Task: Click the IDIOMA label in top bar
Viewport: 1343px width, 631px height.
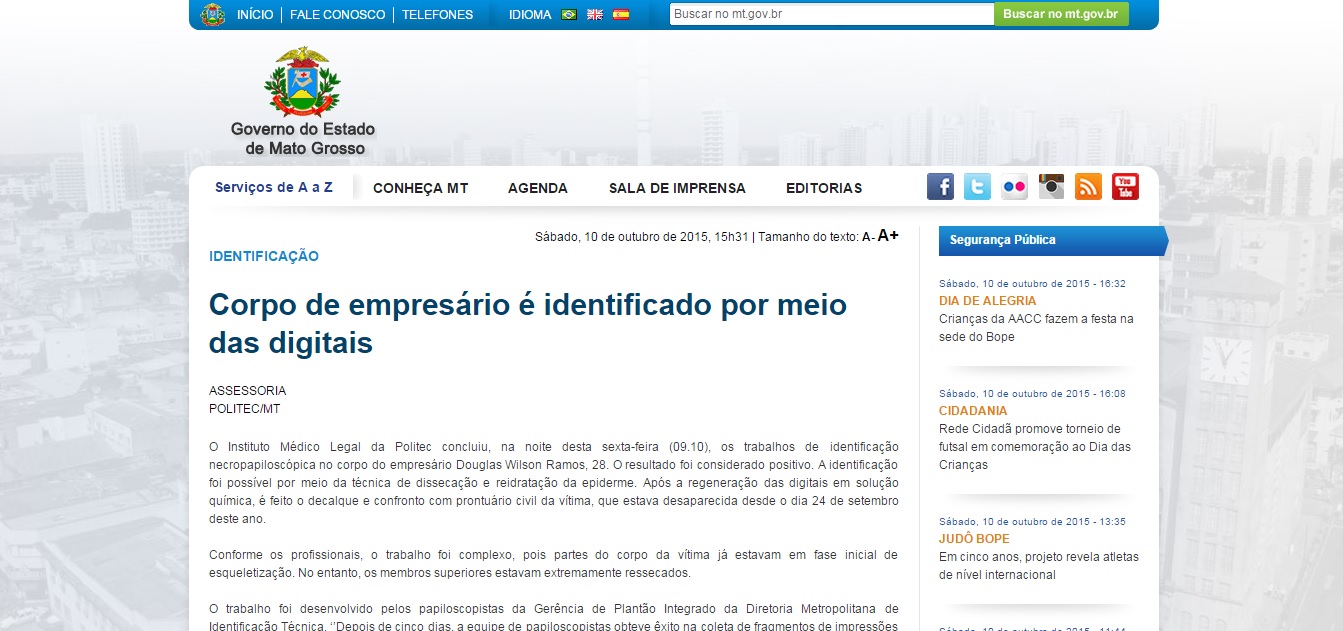Action: pyautogui.click(x=530, y=15)
